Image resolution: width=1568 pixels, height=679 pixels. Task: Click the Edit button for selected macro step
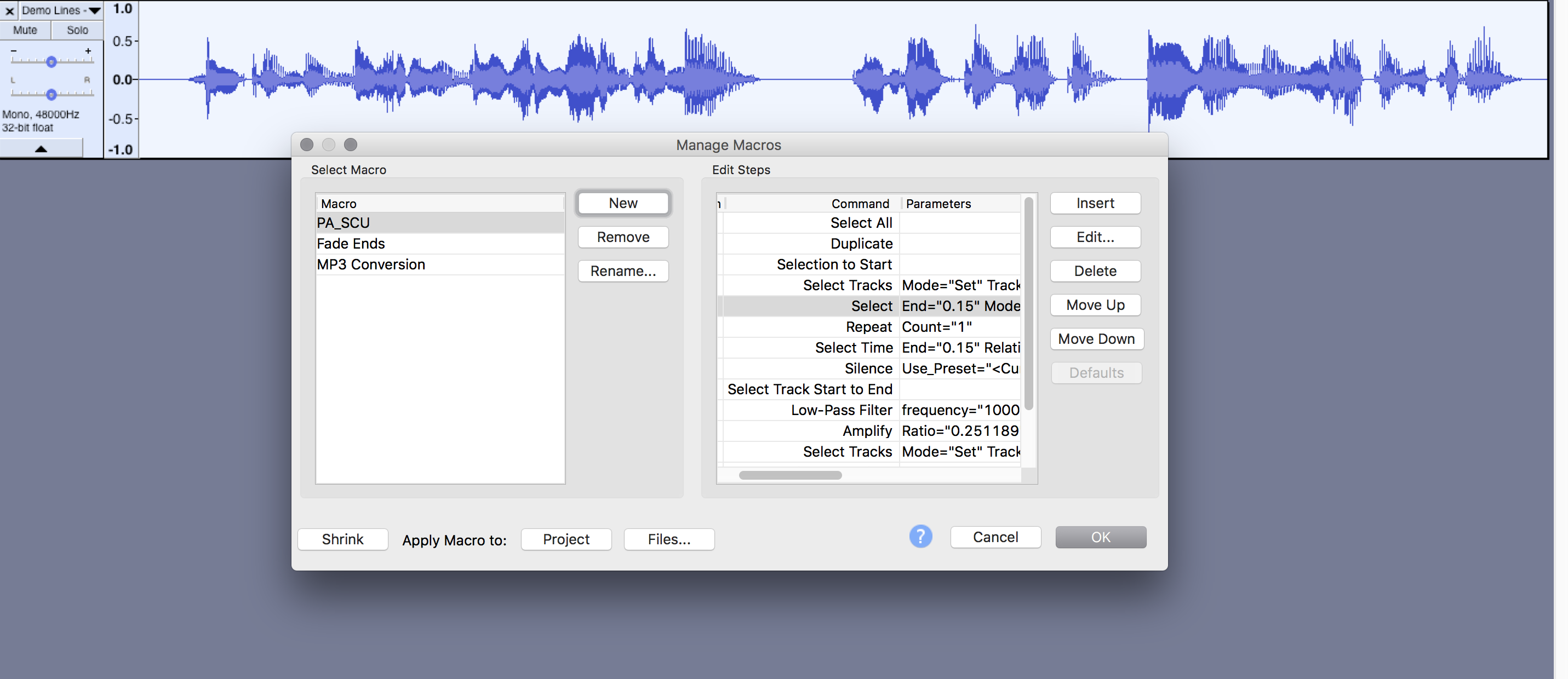(1097, 237)
